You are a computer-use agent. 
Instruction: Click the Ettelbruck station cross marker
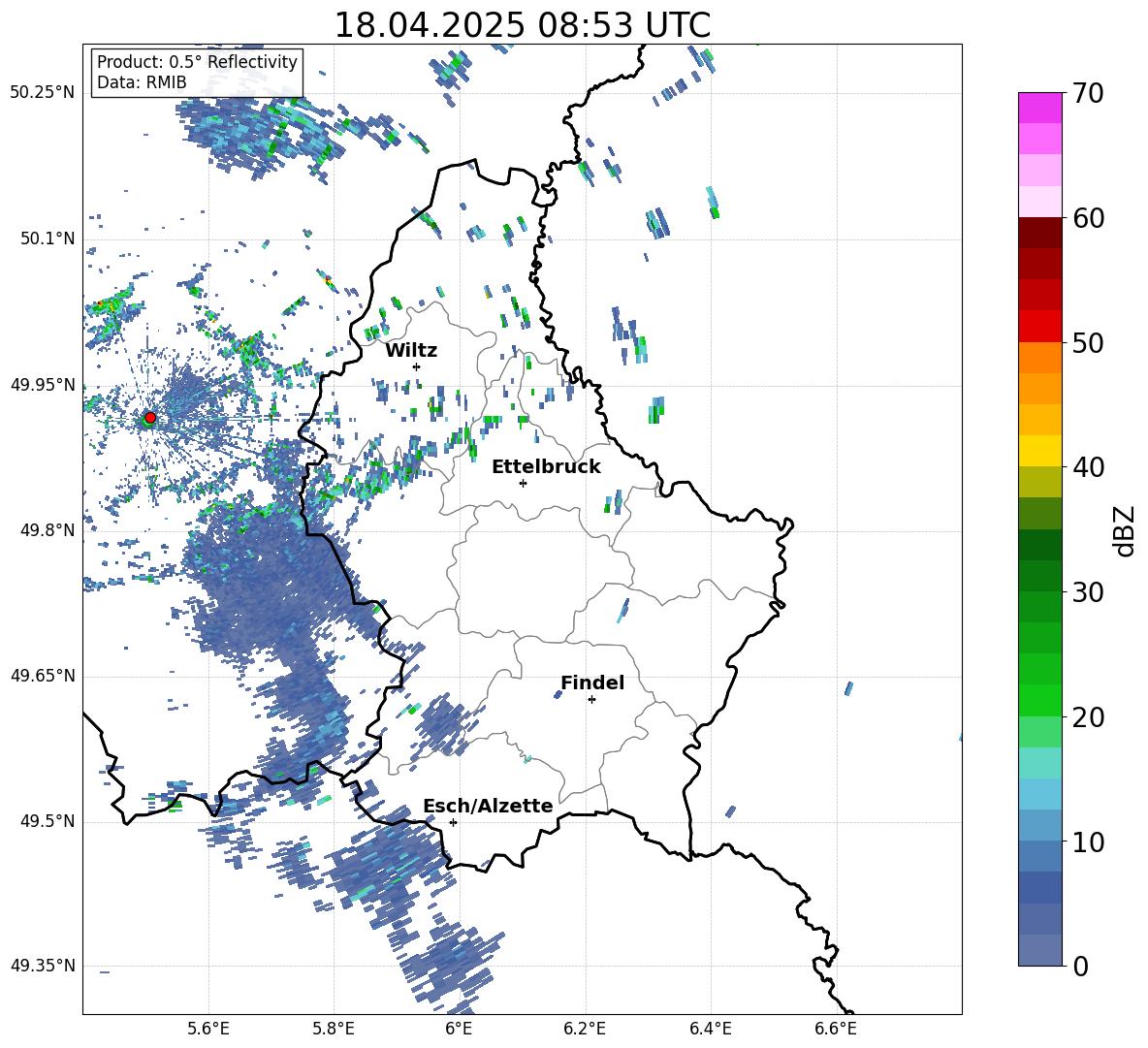(x=523, y=483)
